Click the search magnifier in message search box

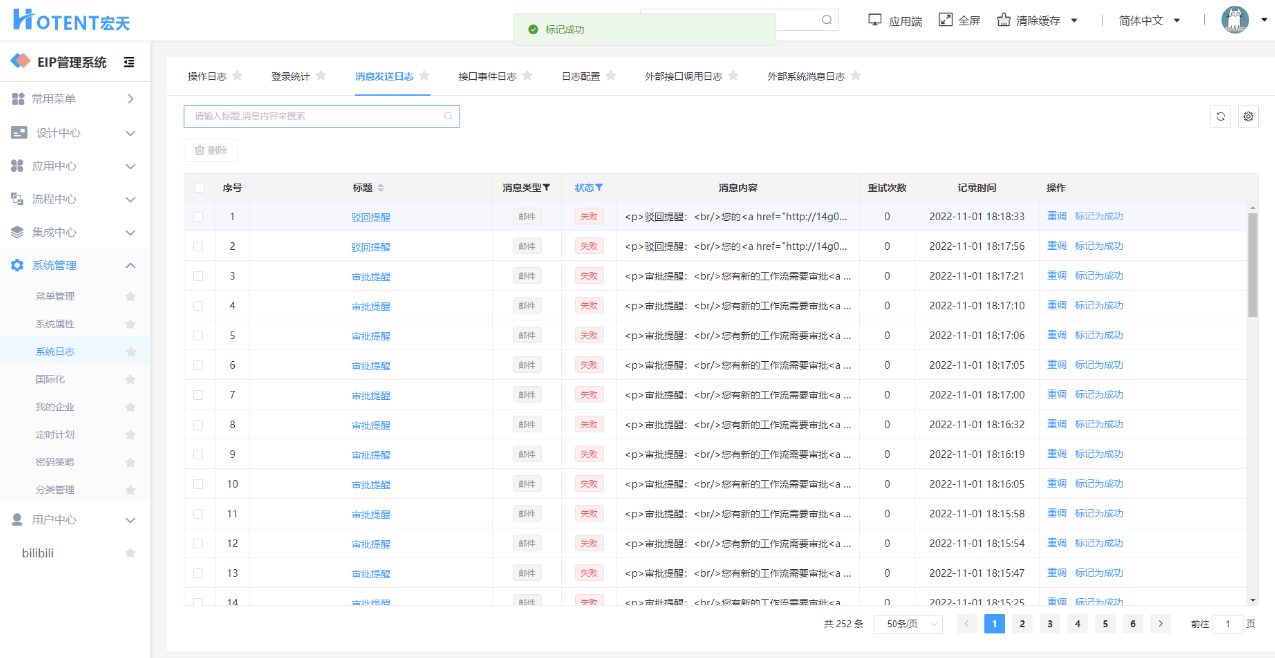448,116
